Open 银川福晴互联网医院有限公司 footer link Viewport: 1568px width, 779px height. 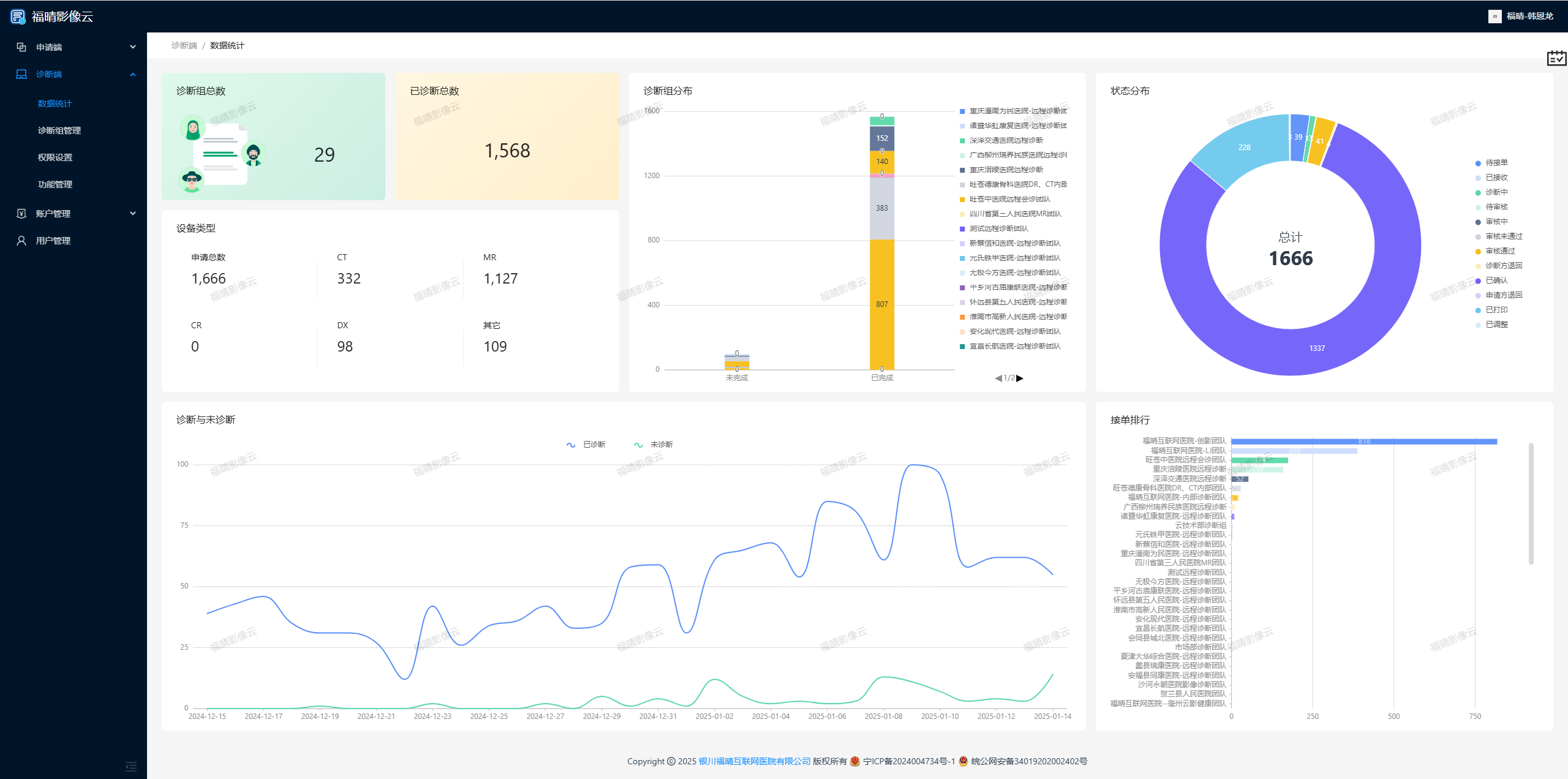[754, 761]
